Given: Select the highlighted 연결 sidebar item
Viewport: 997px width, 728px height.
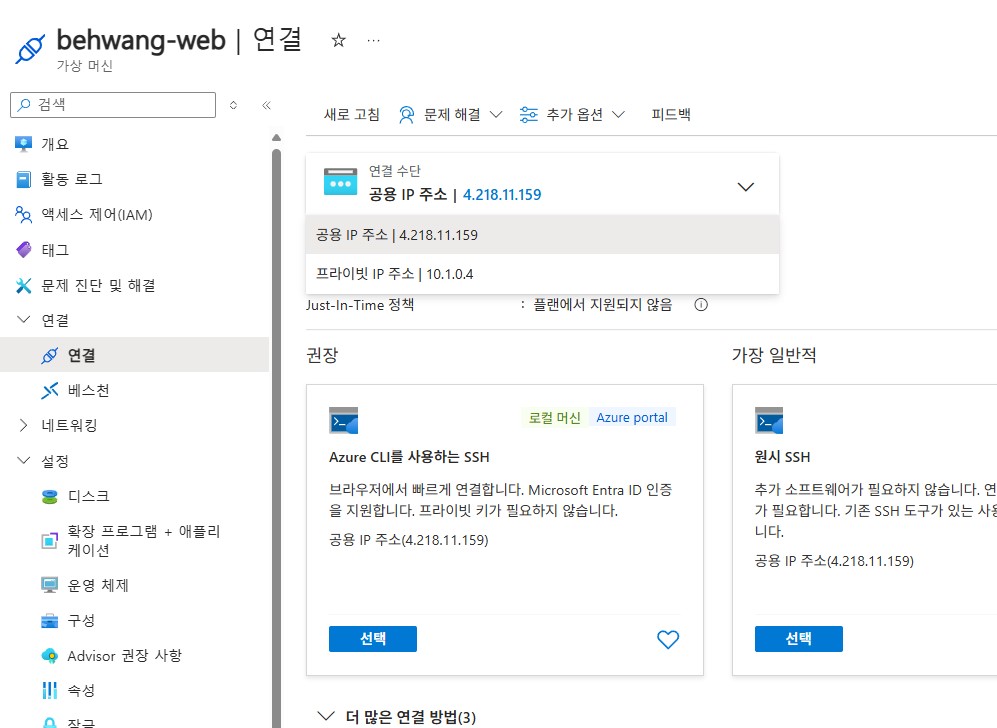Looking at the screenshot, I should [x=135, y=355].
